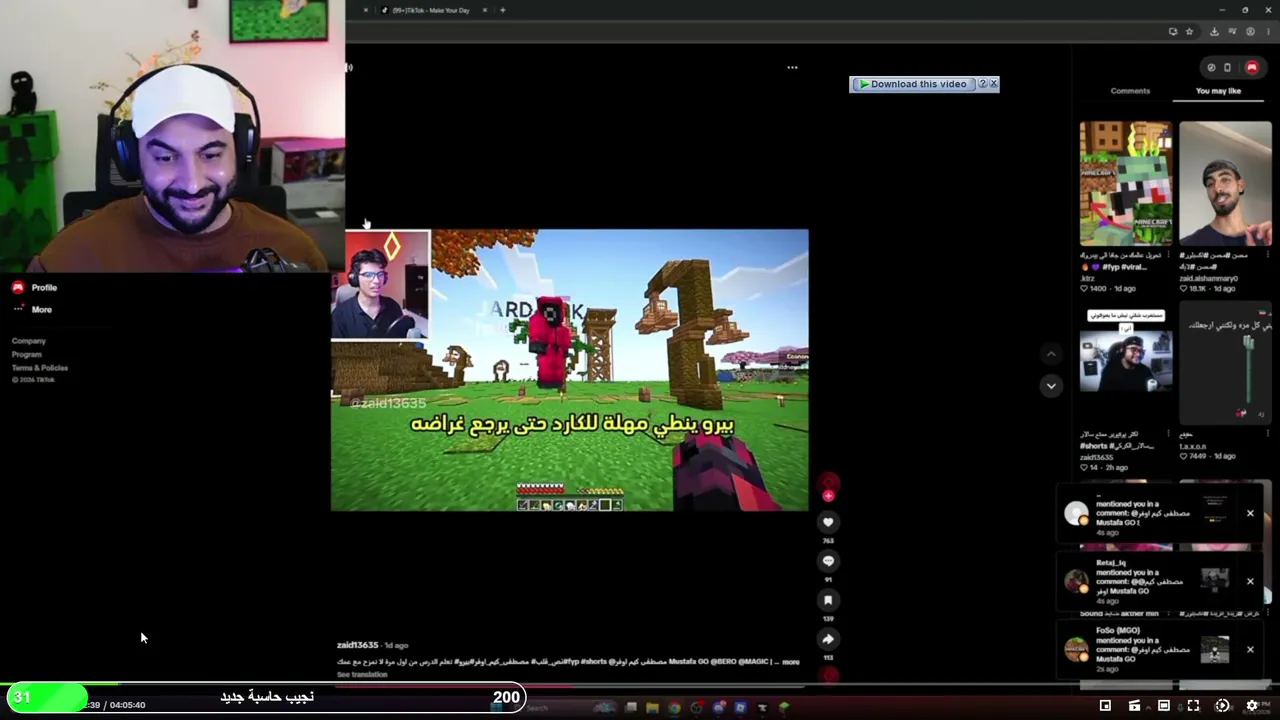Expand the More menu in sidebar

point(41,310)
